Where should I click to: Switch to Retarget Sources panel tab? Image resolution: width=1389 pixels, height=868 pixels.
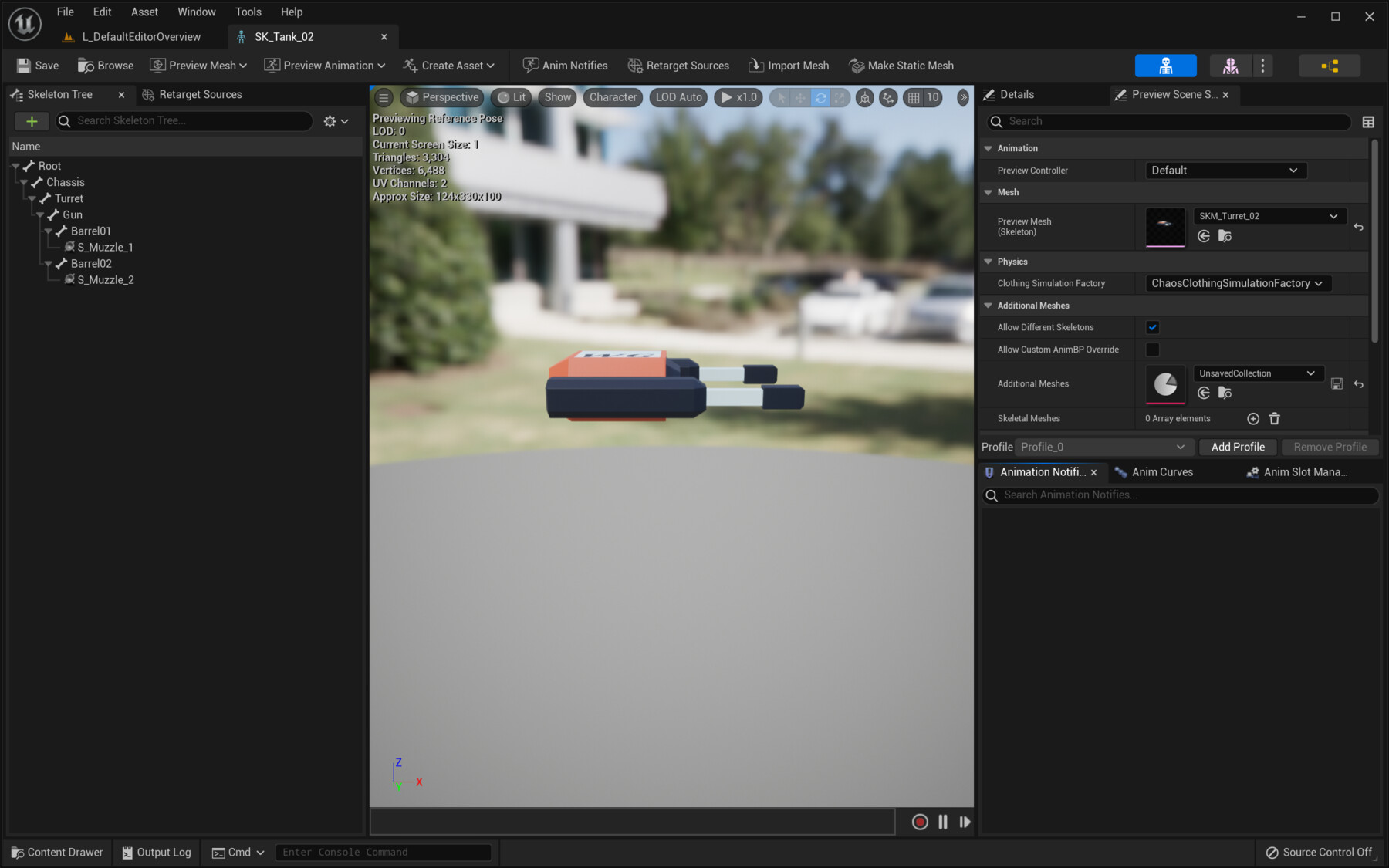click(192, 95)
